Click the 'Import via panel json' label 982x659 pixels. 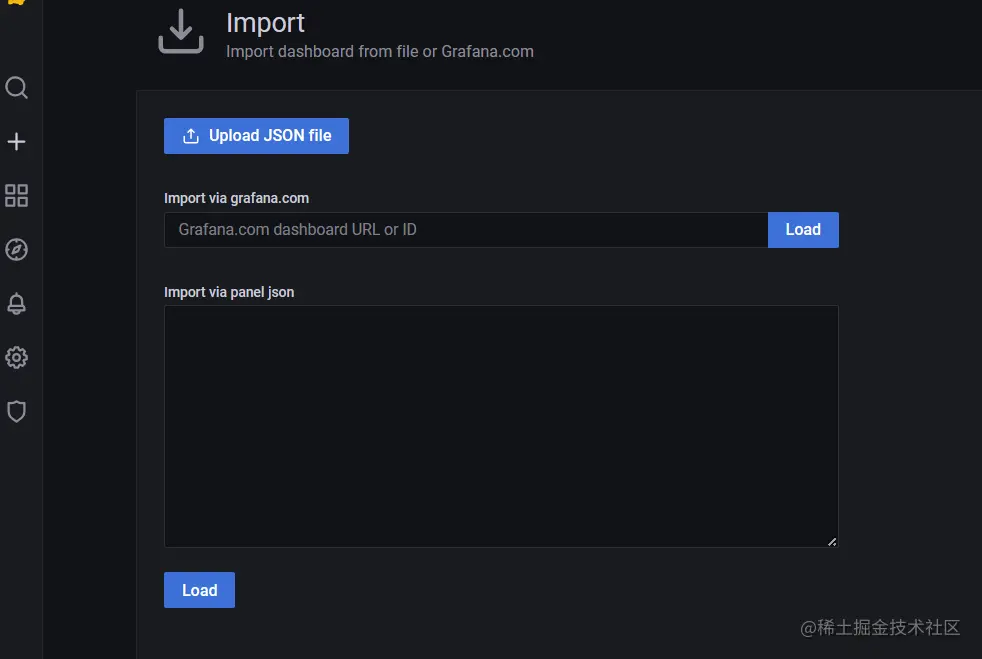coord(229,292)
